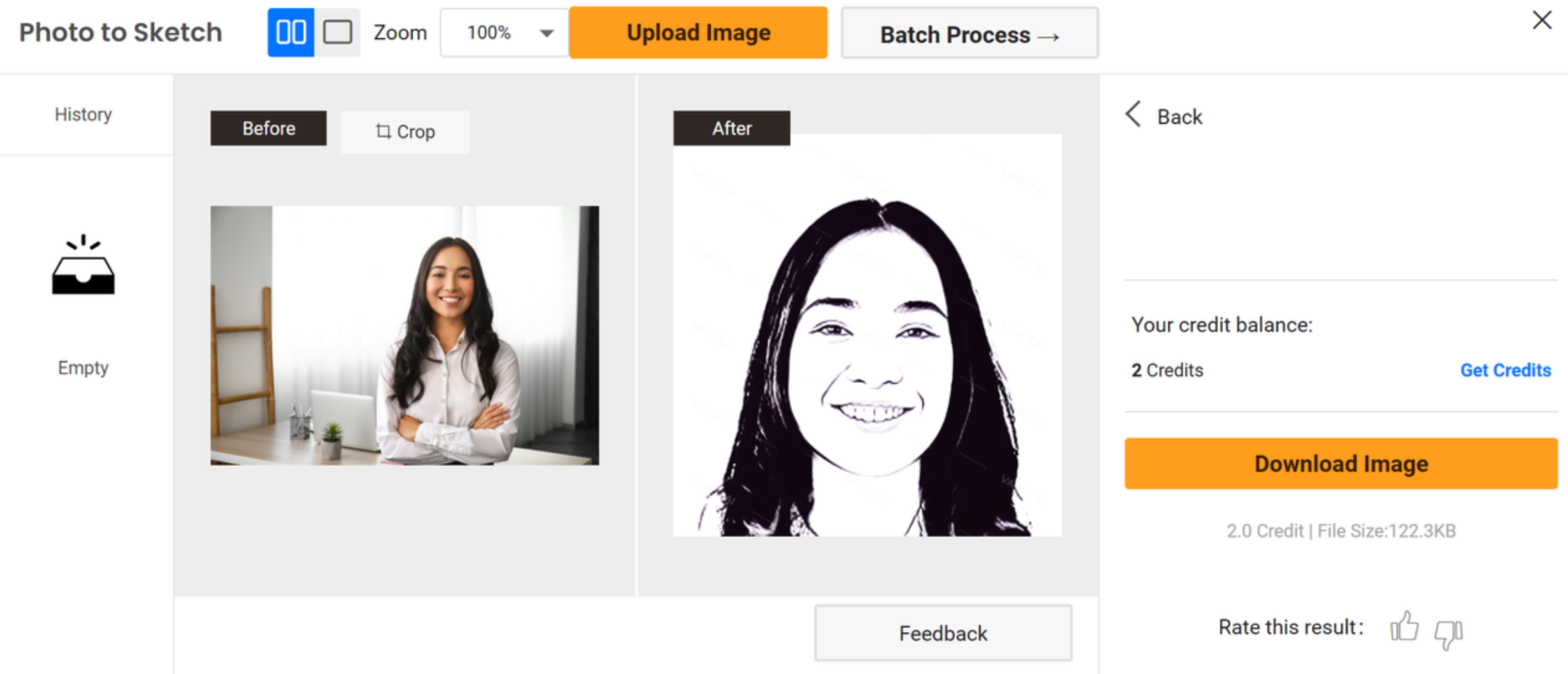The height and width of the screenshot is (674, 1568).
Task: Rate the result with thumbs down
Action: click(1448, 632)
